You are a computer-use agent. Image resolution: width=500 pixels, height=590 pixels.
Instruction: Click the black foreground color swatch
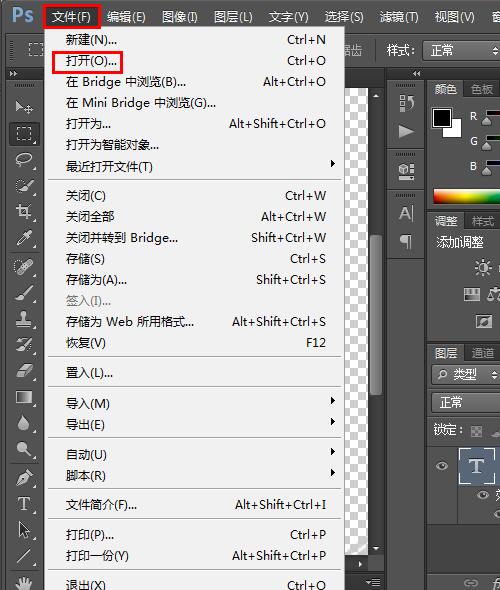[x=442, y=118]
